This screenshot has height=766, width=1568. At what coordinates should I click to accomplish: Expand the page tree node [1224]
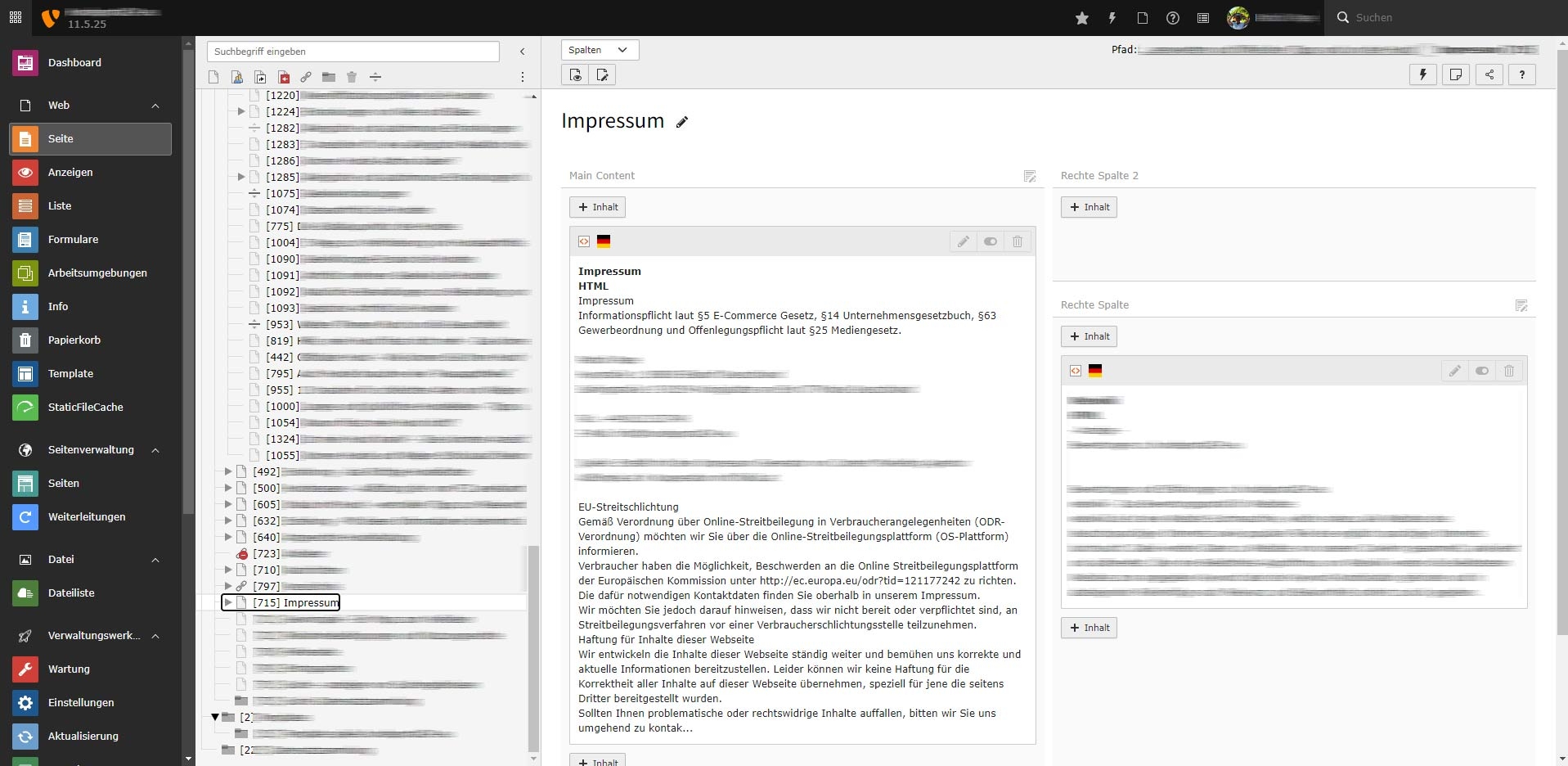pos(241,111)
